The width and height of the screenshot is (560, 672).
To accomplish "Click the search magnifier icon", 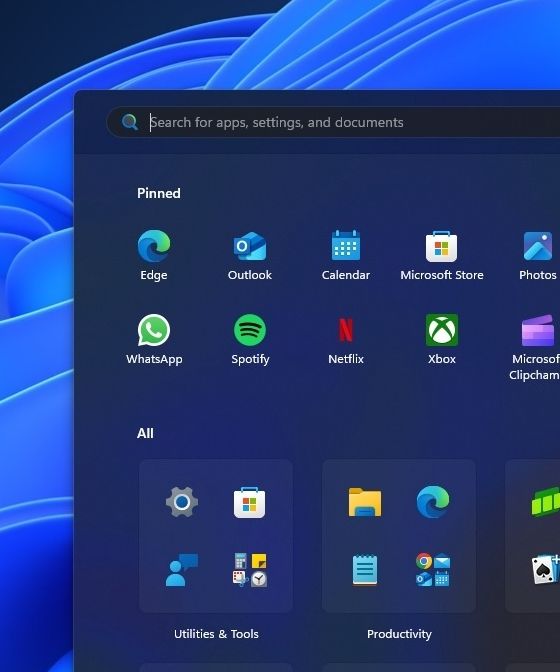I will point(129,122).
